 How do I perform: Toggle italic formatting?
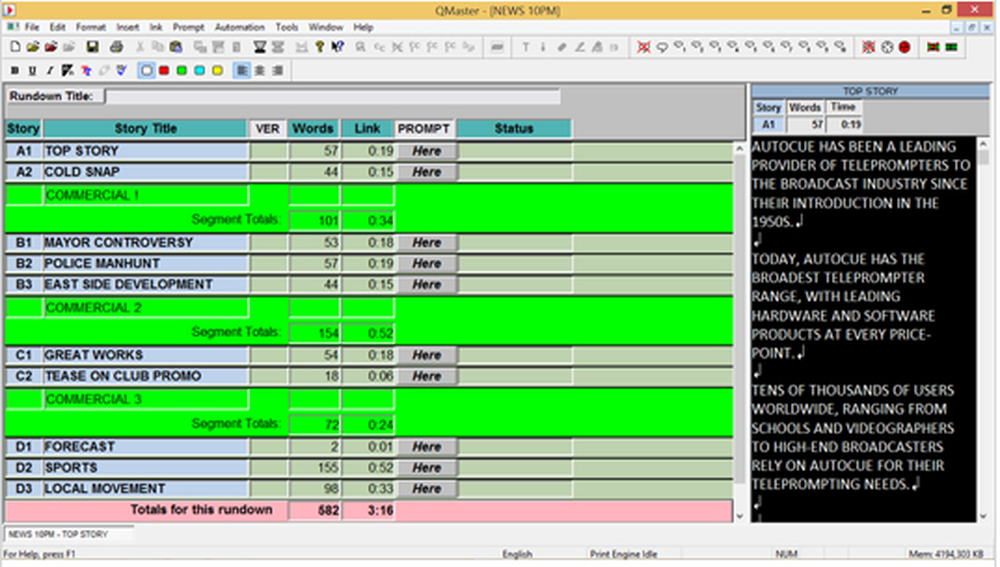[x=50, y=71]
